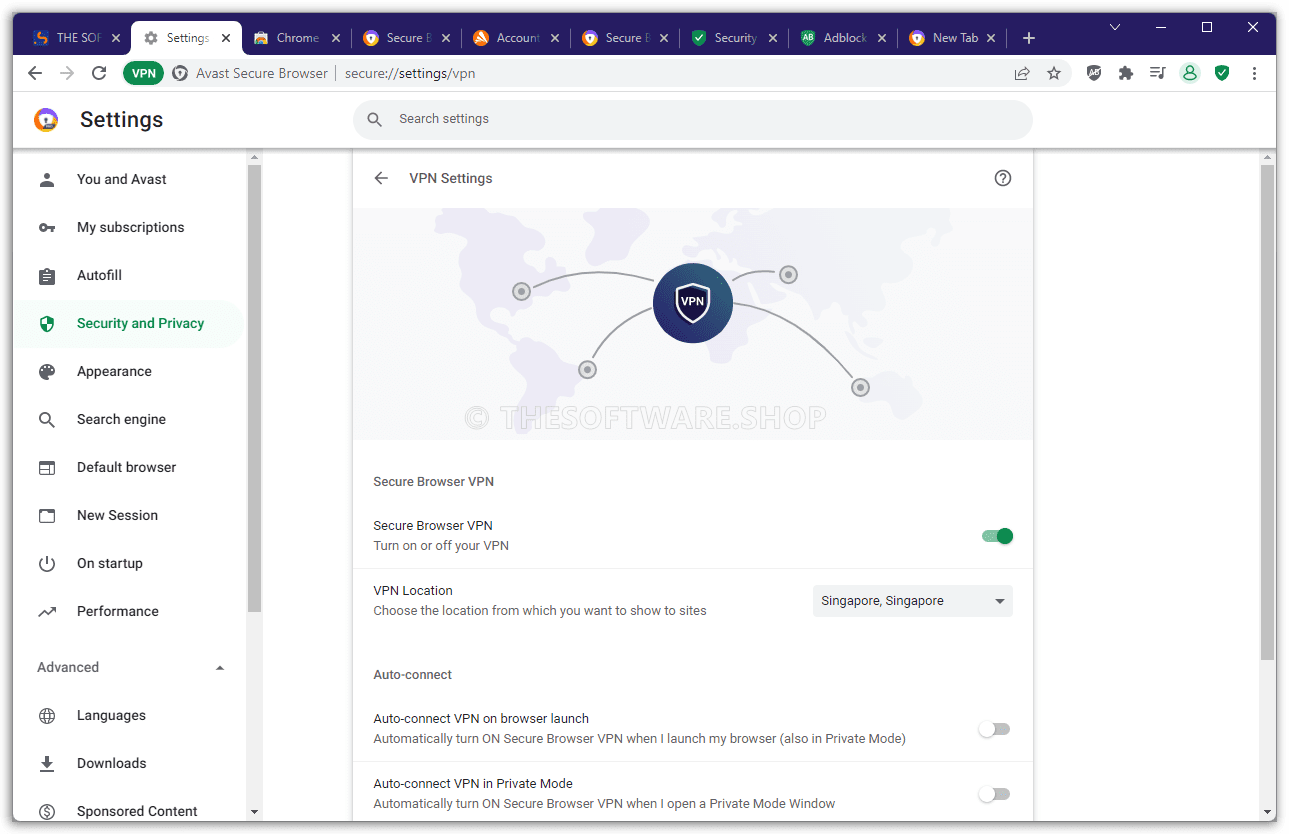This screenshot has width=1289, height=834.
Task: Open the Adblock extension icon in toolbar
Action: point(1094,73)
